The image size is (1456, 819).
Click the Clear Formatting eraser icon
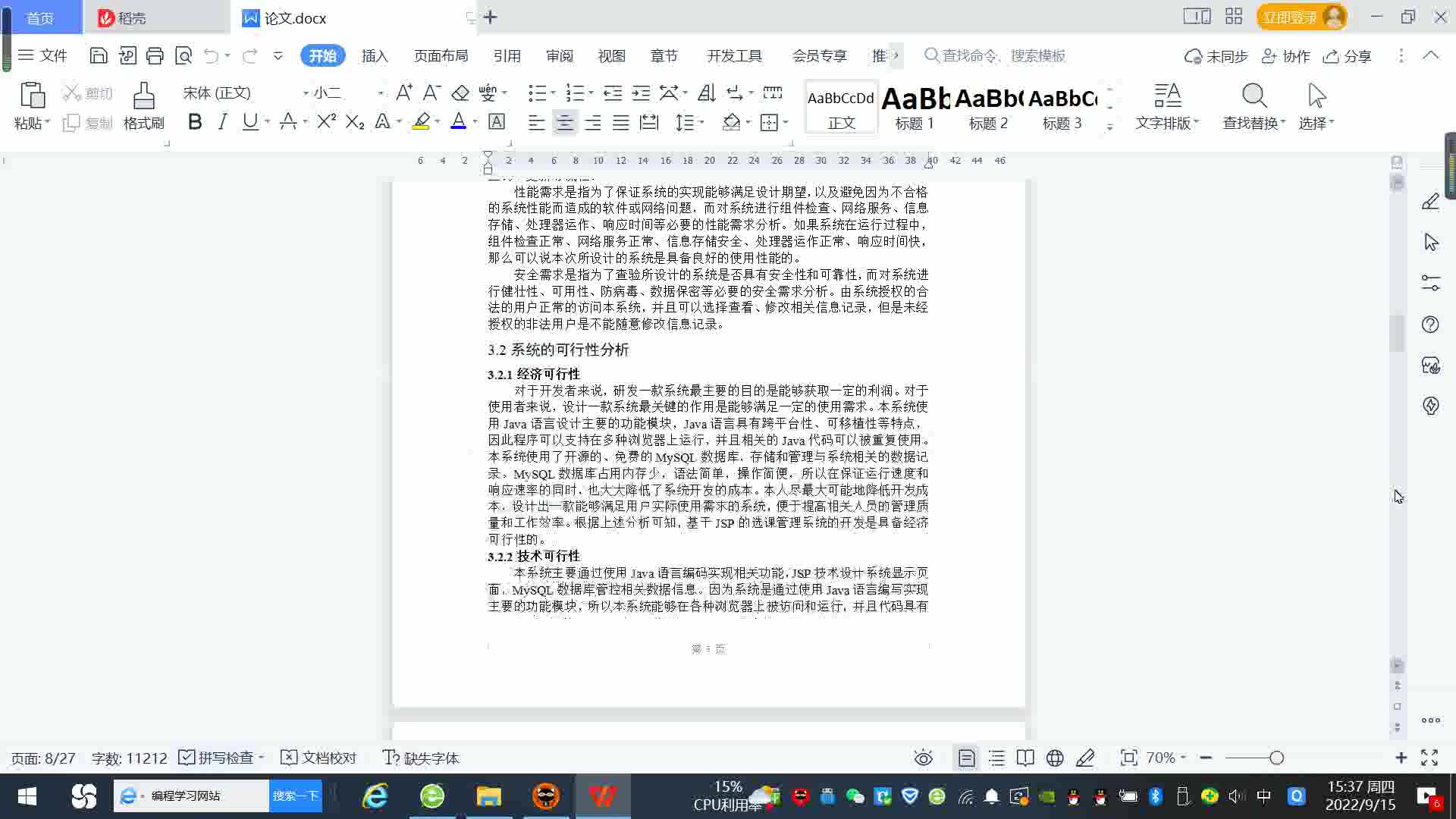coord(460,93)
